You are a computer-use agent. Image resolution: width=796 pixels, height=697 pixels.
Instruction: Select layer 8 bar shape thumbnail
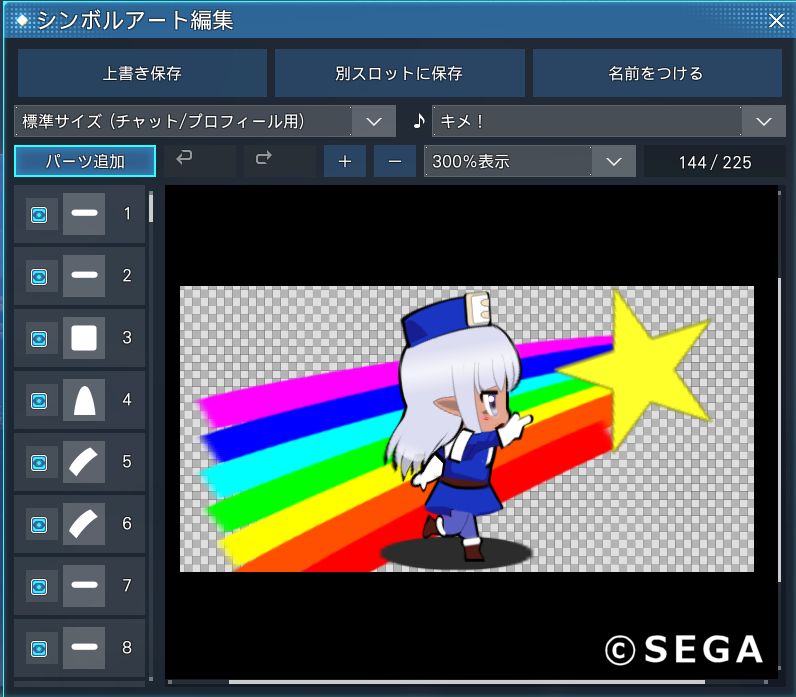click(x=84, y=648)
